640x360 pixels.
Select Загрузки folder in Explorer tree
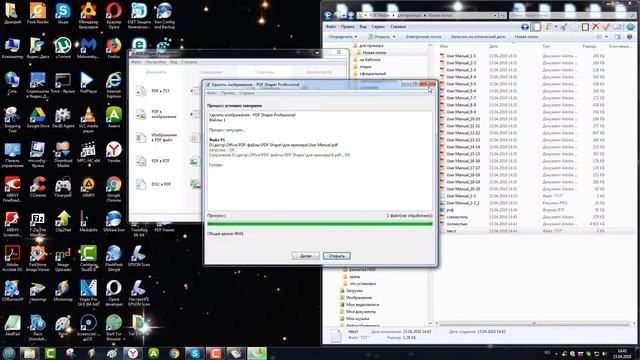tap(351, 291)
